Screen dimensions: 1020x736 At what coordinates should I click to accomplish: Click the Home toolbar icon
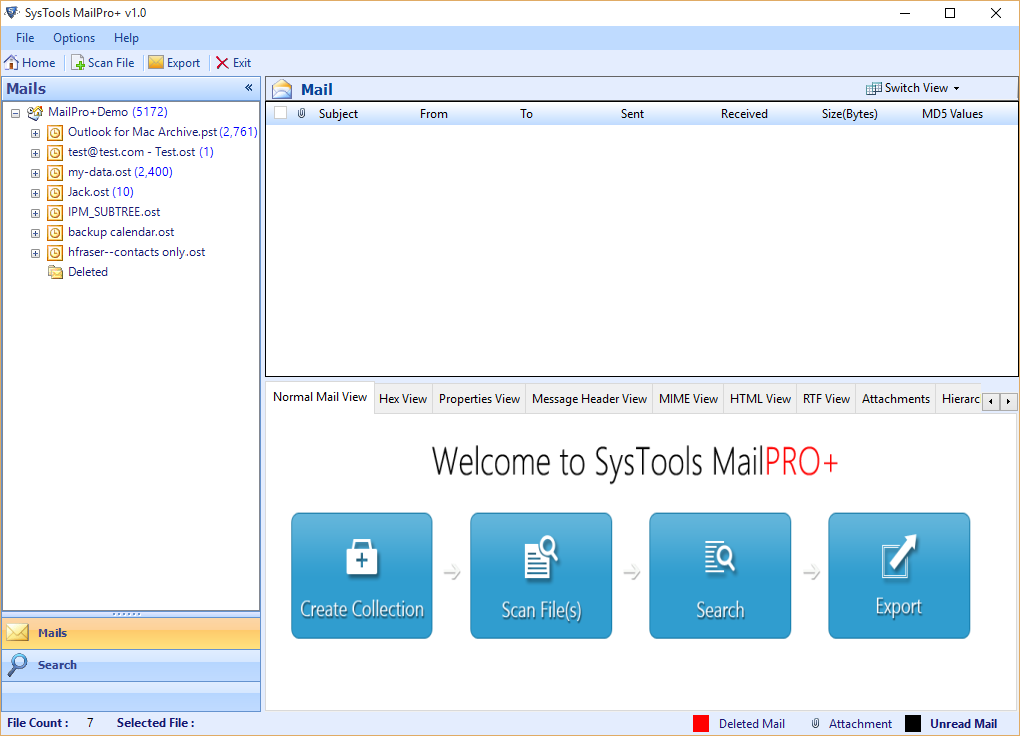pos(11,62)
